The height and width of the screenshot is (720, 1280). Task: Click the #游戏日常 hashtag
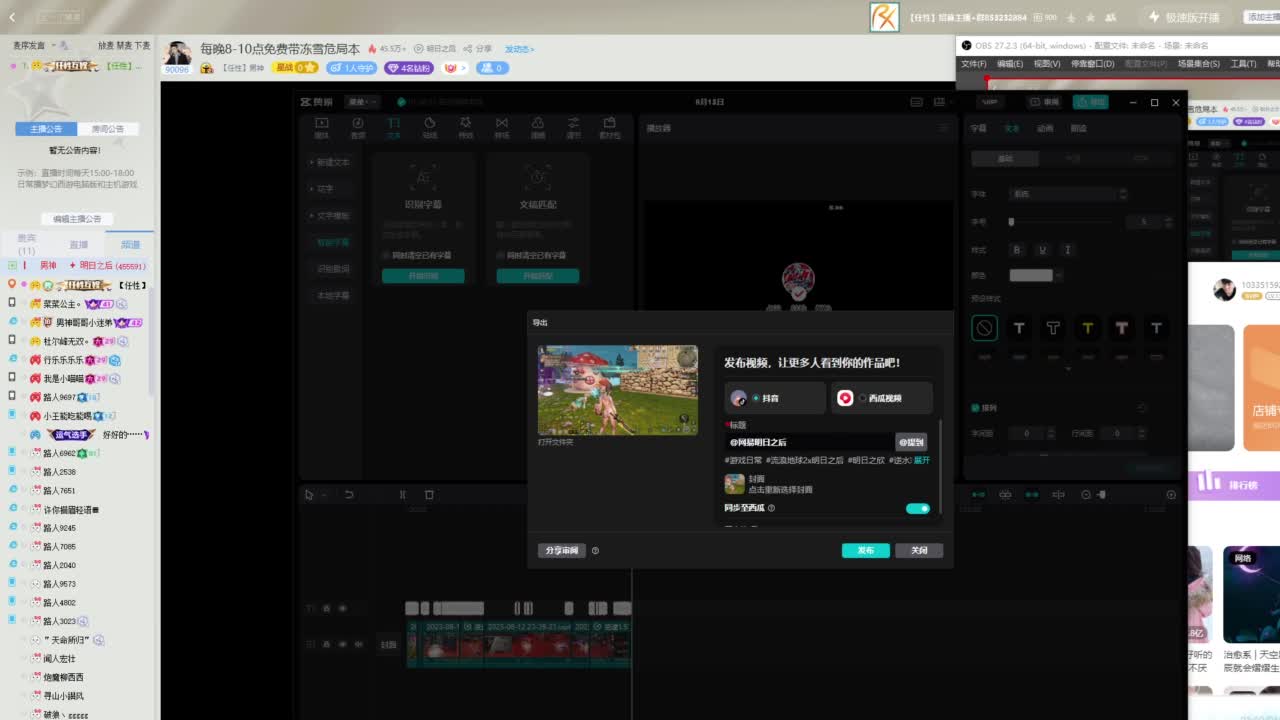743,460
